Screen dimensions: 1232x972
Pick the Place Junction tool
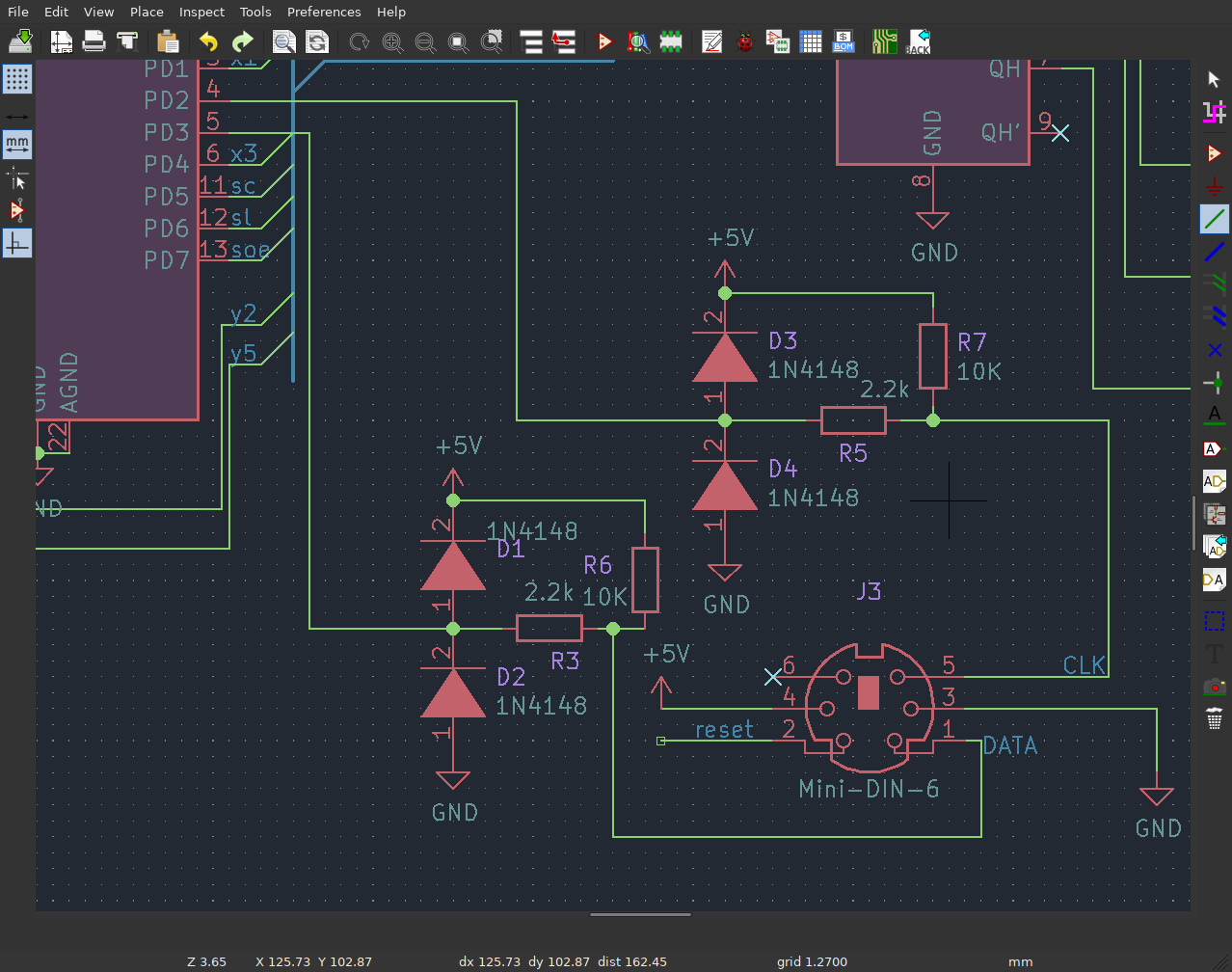tap(1214, 383)
